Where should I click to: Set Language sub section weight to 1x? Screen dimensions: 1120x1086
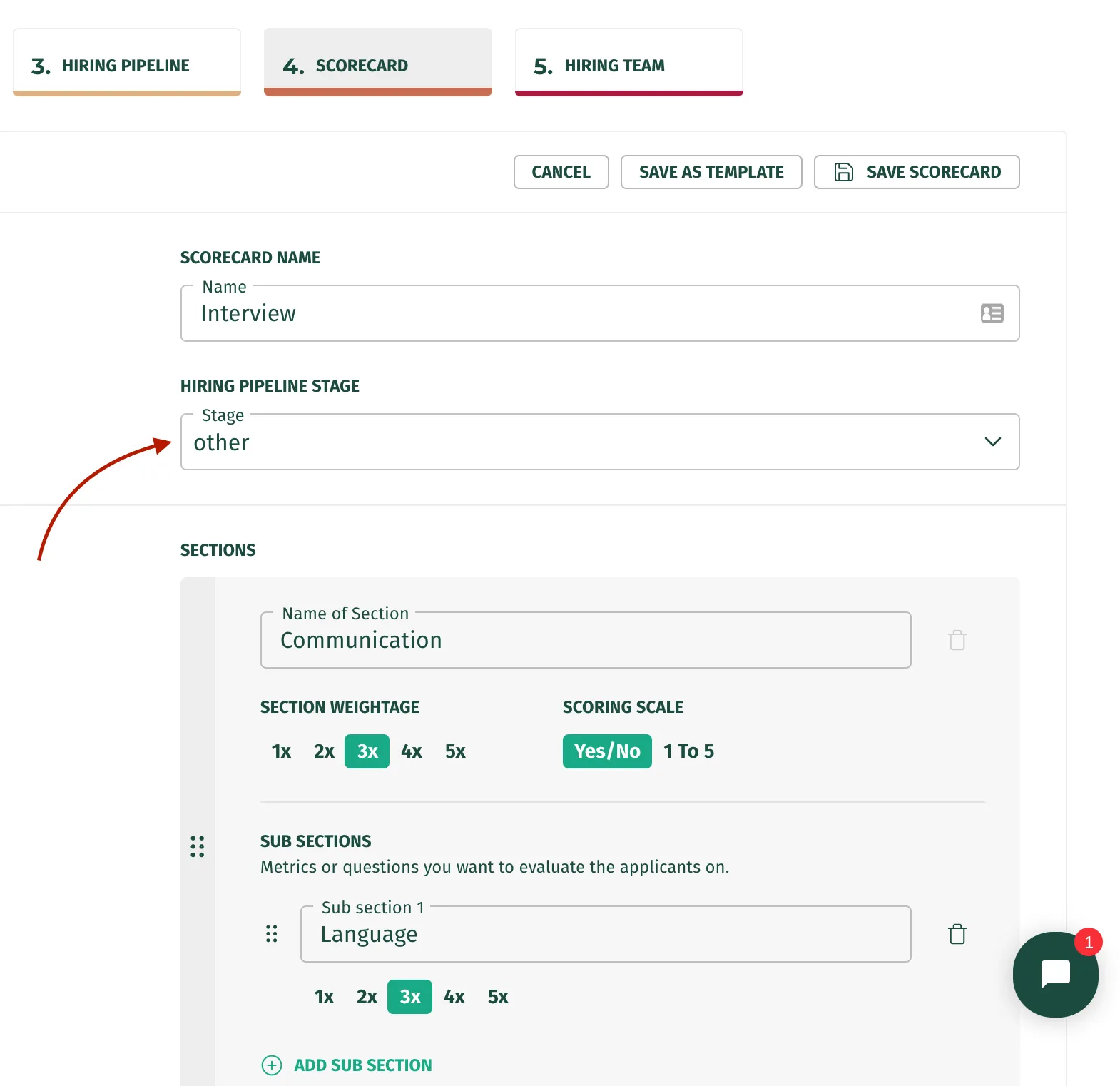324,997
